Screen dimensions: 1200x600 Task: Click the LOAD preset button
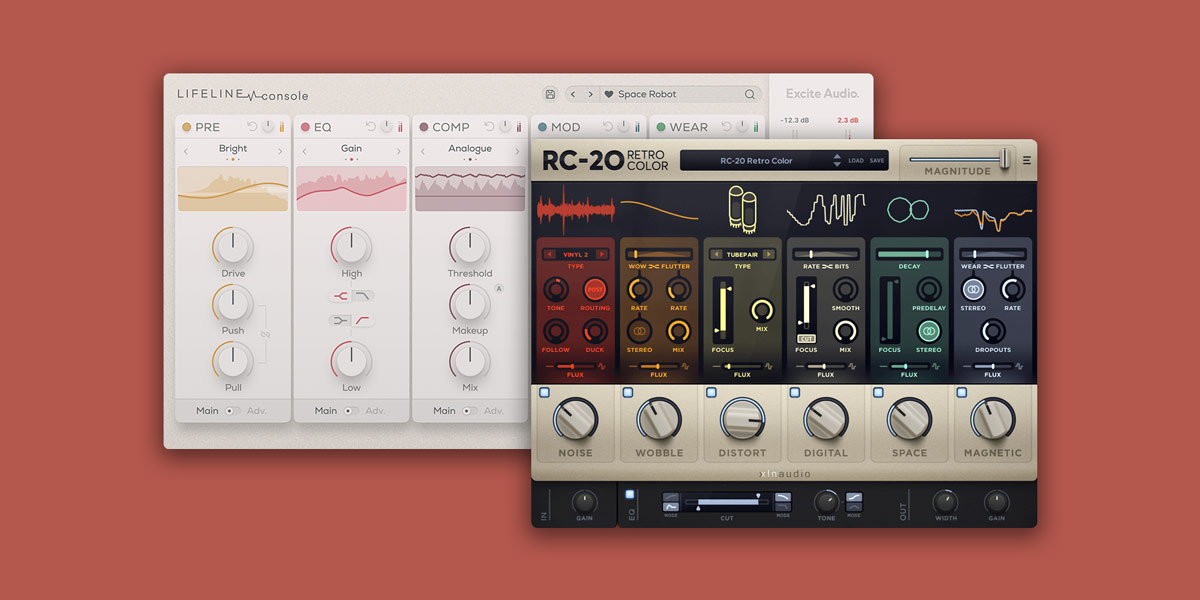tap(856, 160)
